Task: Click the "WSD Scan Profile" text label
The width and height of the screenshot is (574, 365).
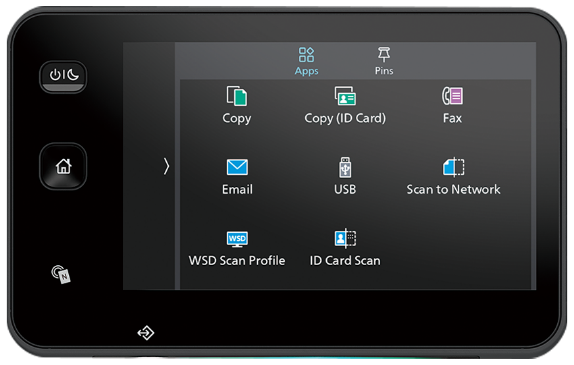Action: click(x=237, y=260)
